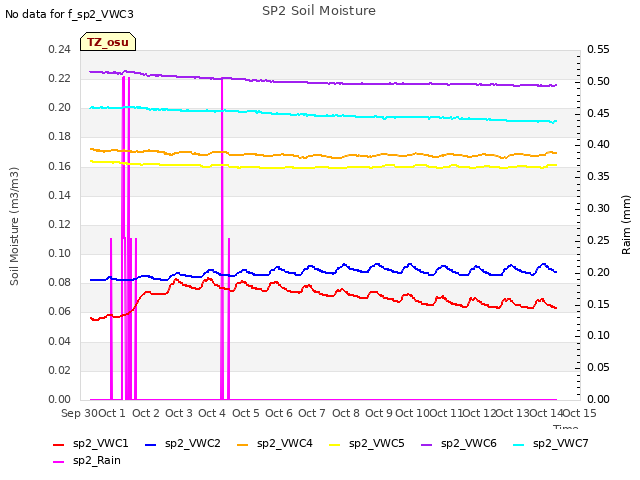This screenshot has height=480, width=640.
Task: Click the sp2_VWC5 legend entry
Action: pos(367,444)
